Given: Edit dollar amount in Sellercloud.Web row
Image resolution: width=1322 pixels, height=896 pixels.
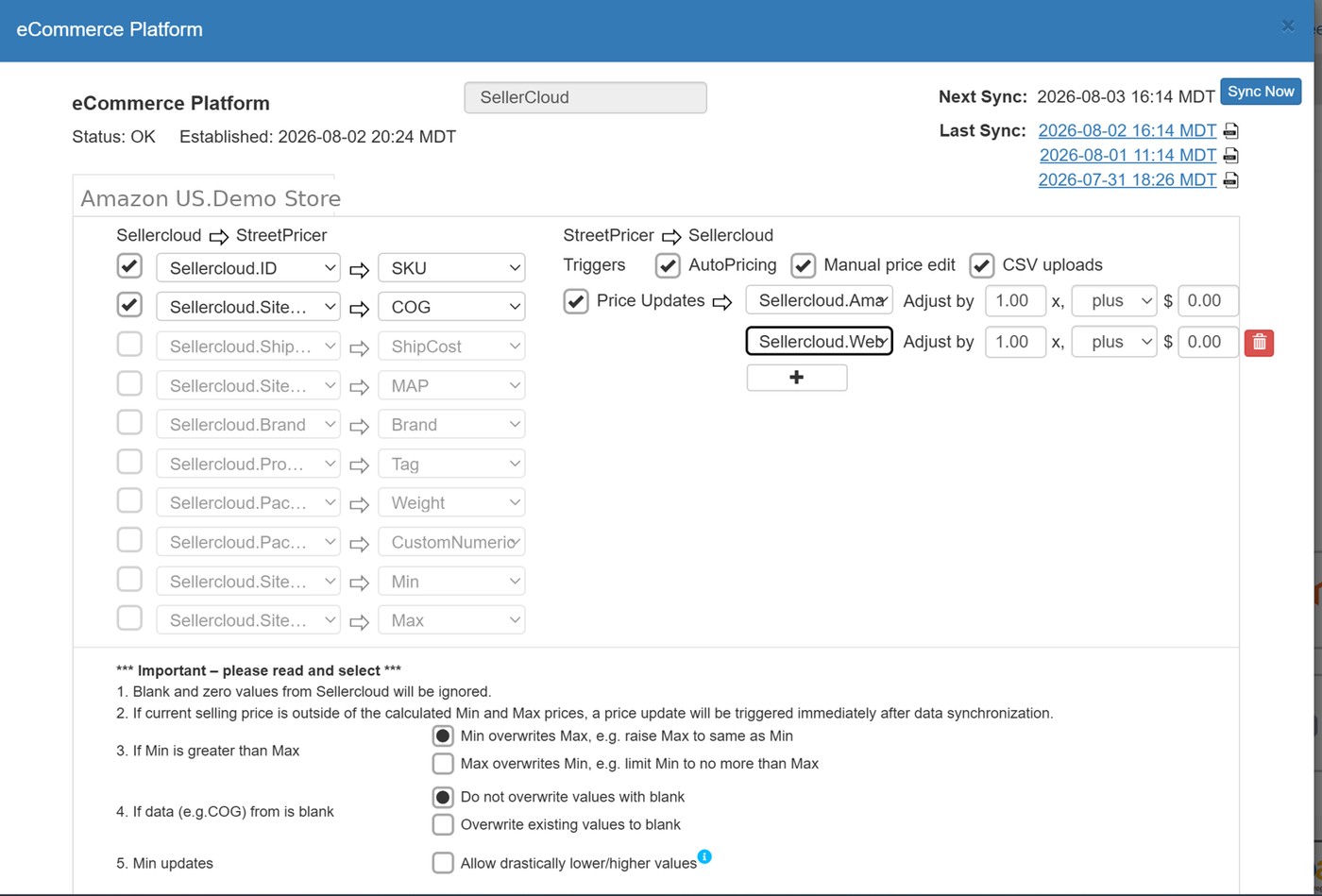Looking at the screenshot, I should click(x=1208, y=342).
